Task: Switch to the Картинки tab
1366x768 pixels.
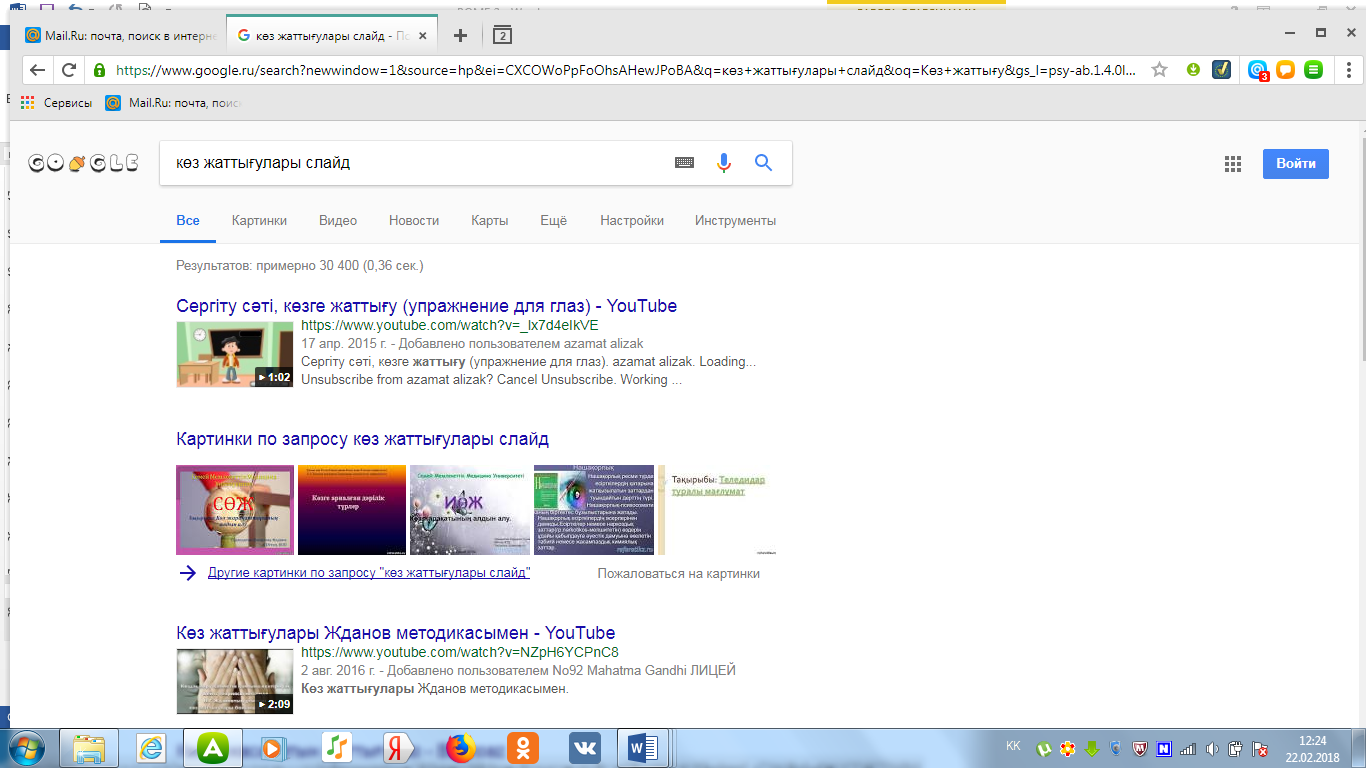Action: coord(259,220)
